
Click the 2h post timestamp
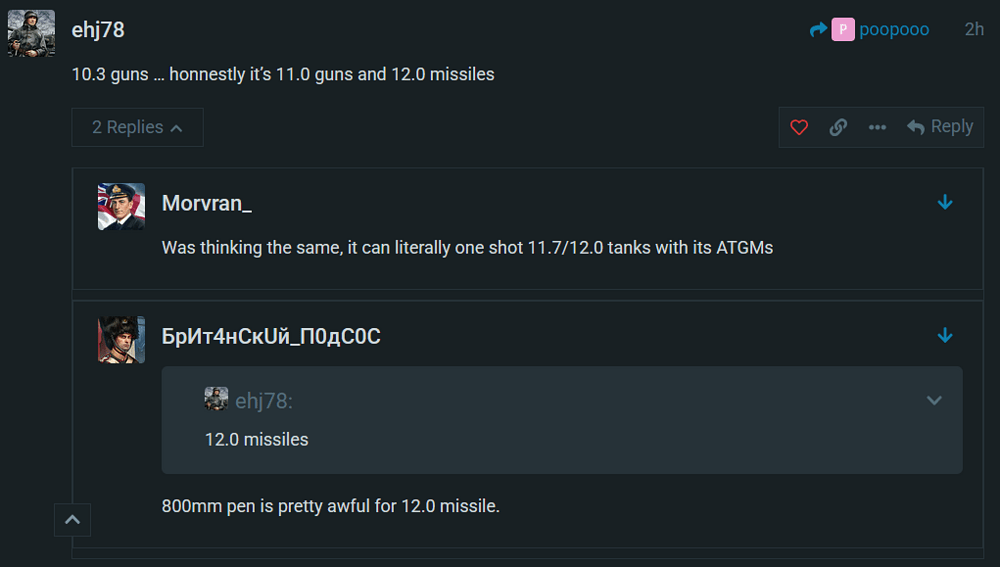(974, 30)
